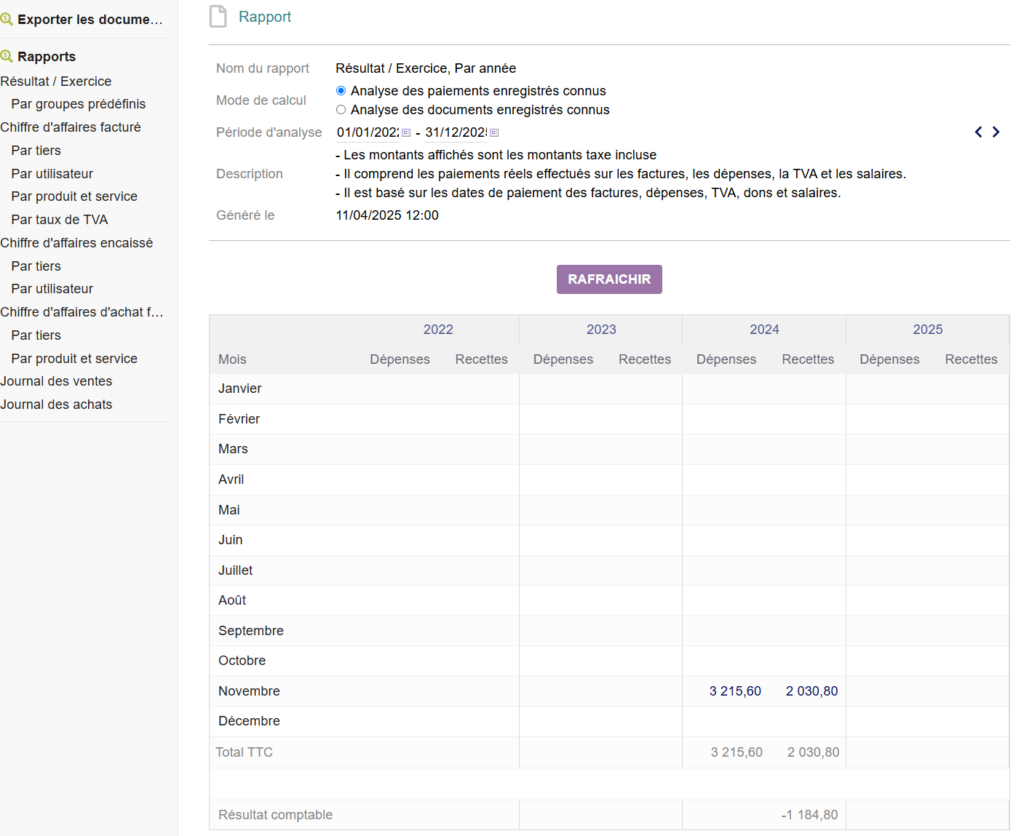Open Journal des achats report
Screen dimensions: 1024x836
[x=56, y=404]
